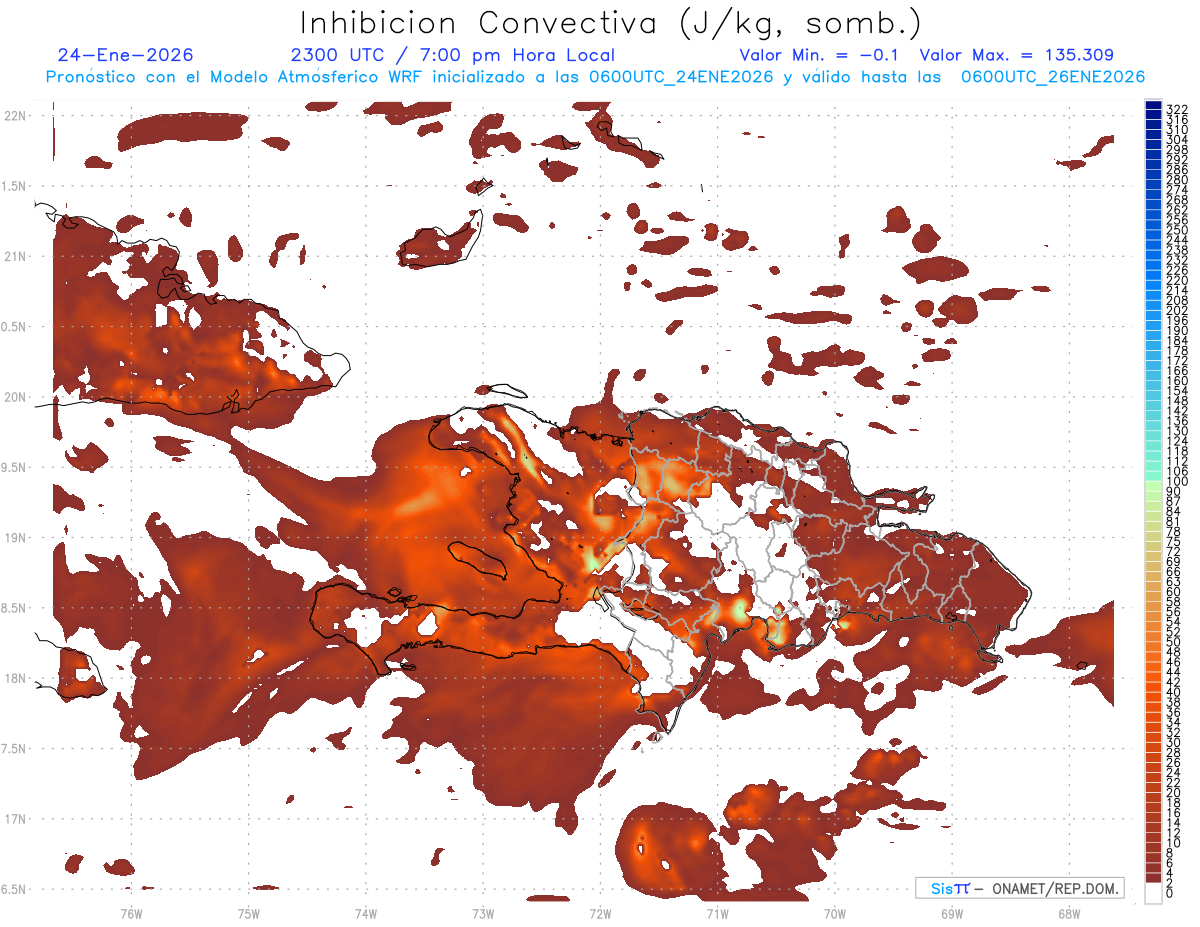The width and height of the screenshot is (1200, 927).
Task: Click the '196' color scale label
Action: coord(1177,320)
